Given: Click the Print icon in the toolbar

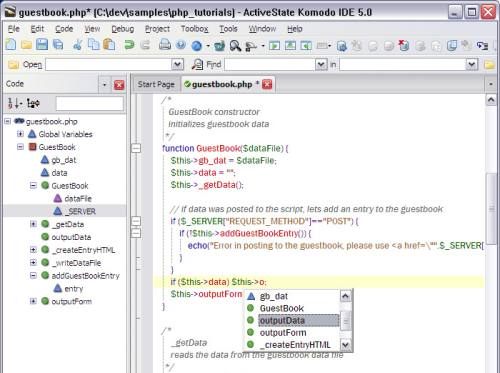Looking at the screenshot, I should 165,45.
